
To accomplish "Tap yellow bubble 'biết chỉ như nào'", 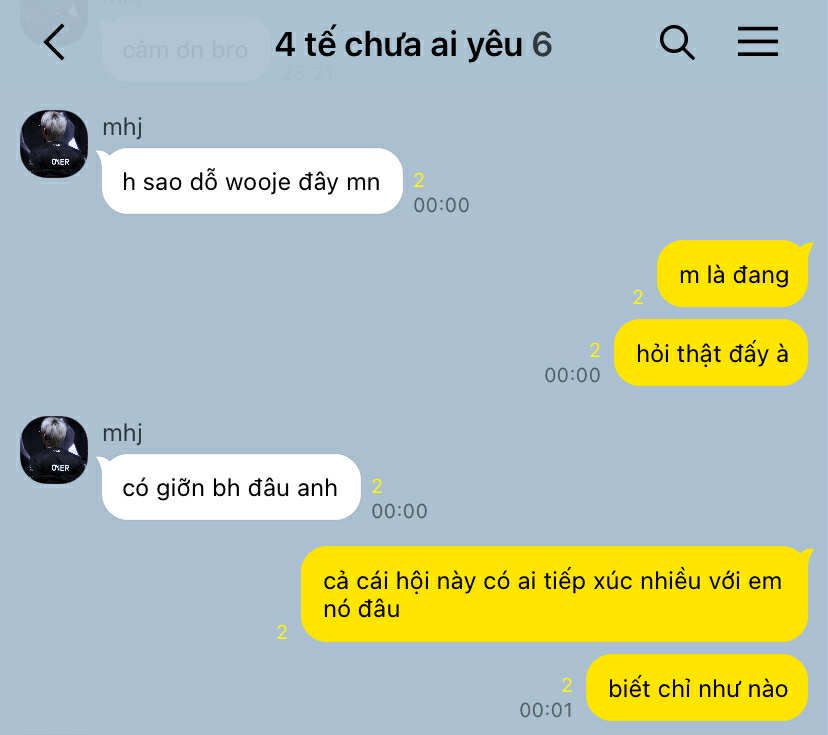I will coord(697,688).
